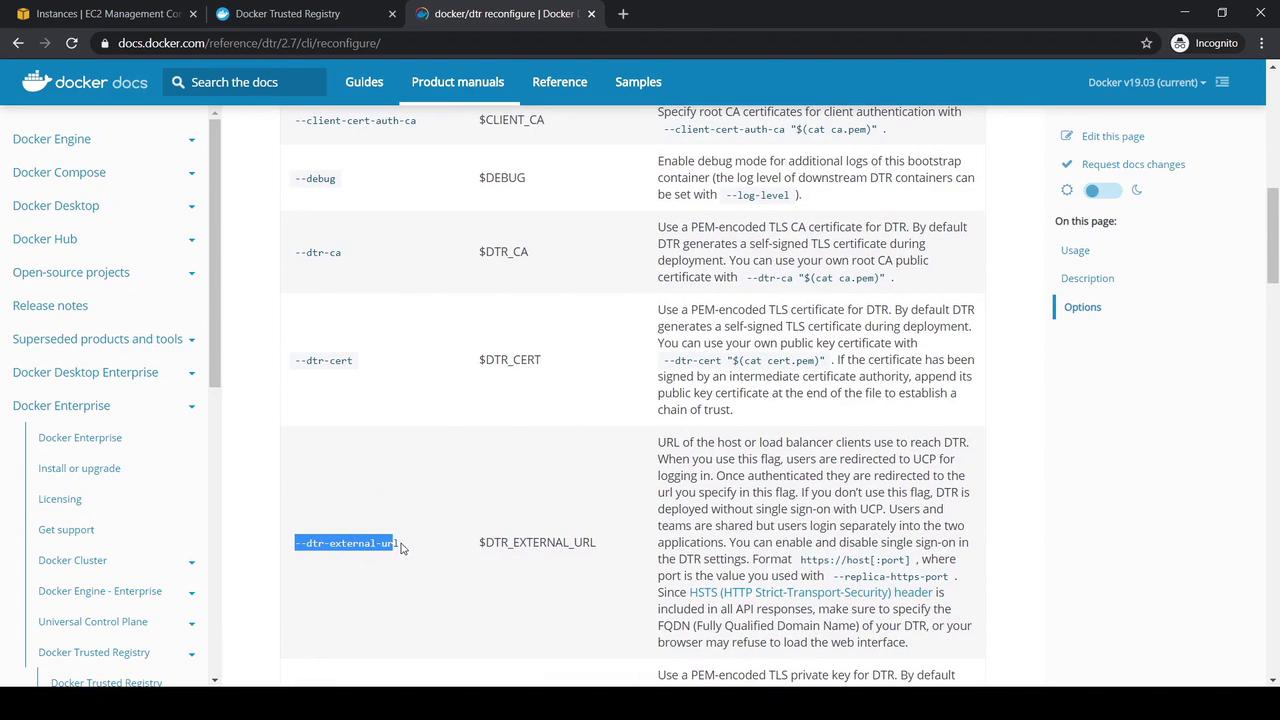Open Install or upgrade sidebar link
Screen dimensions: 1280x720
point(79,468)
